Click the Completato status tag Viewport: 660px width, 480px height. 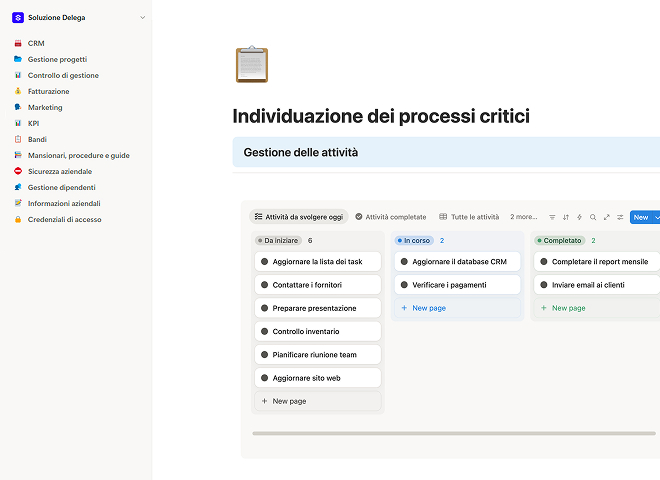click(559, 240)
